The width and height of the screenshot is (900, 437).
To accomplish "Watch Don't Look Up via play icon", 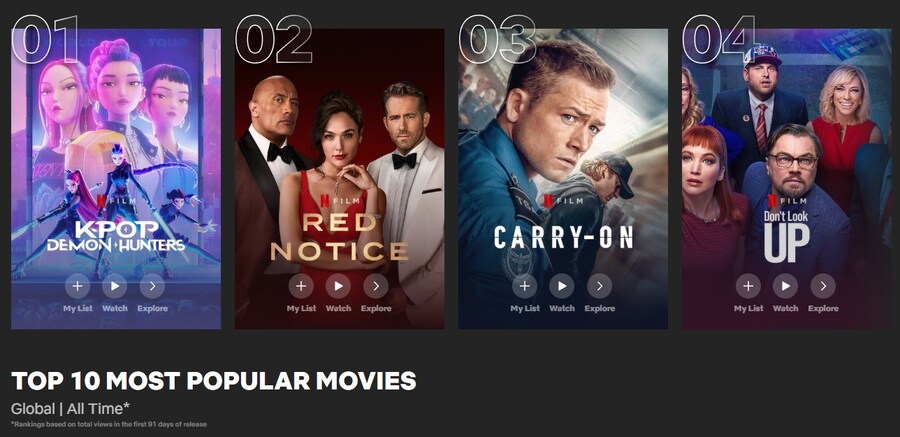I will (x=785, y=286).
